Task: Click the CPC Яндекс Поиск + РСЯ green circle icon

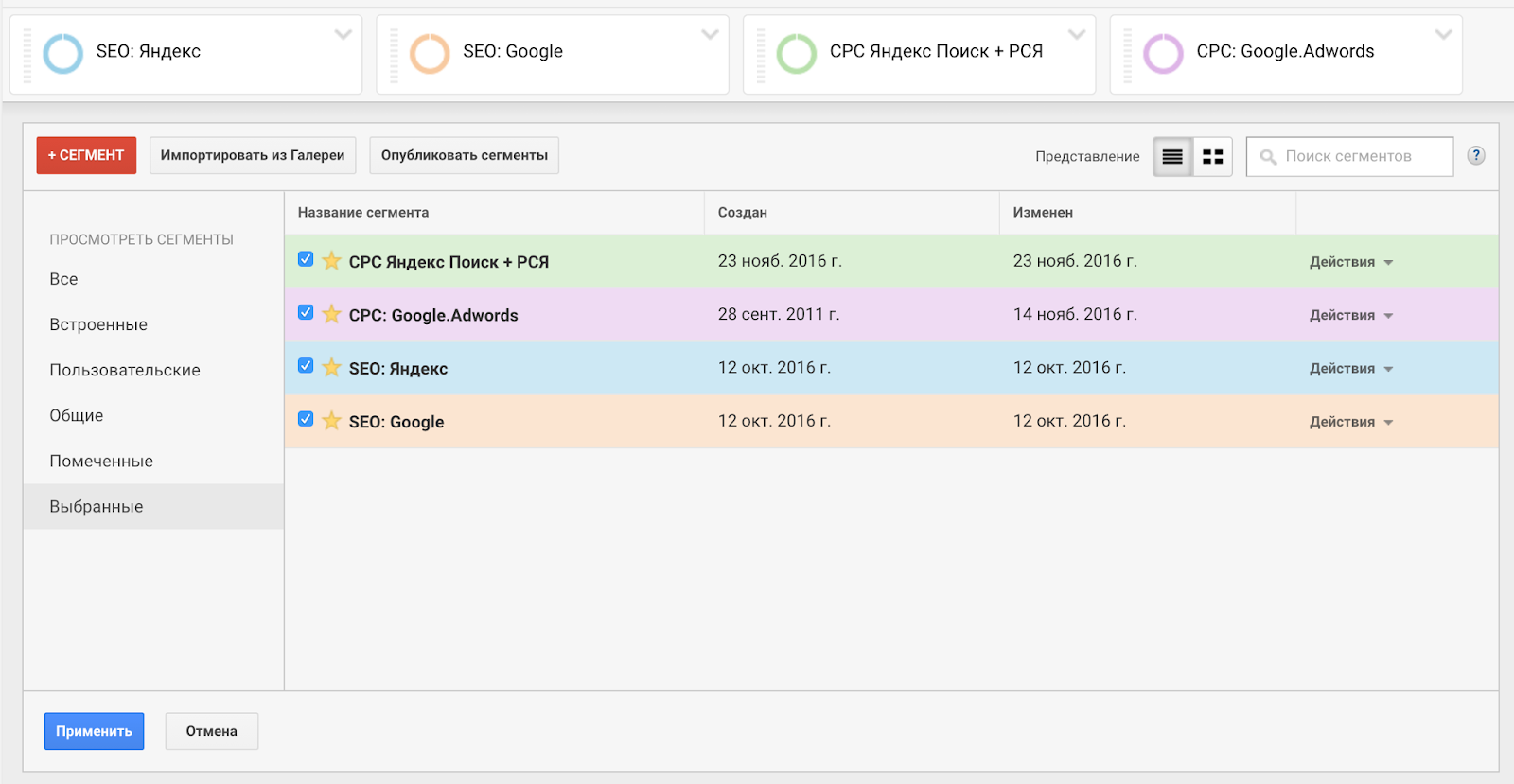Action: click(797, 54)
